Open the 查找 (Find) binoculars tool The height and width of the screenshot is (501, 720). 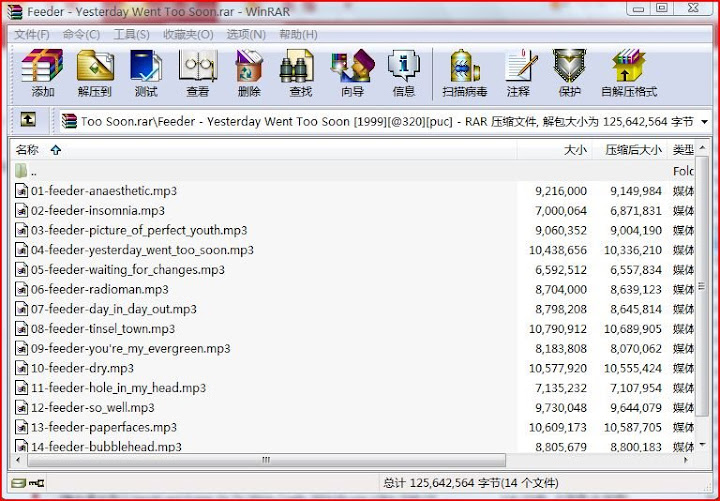pos(301,73)
